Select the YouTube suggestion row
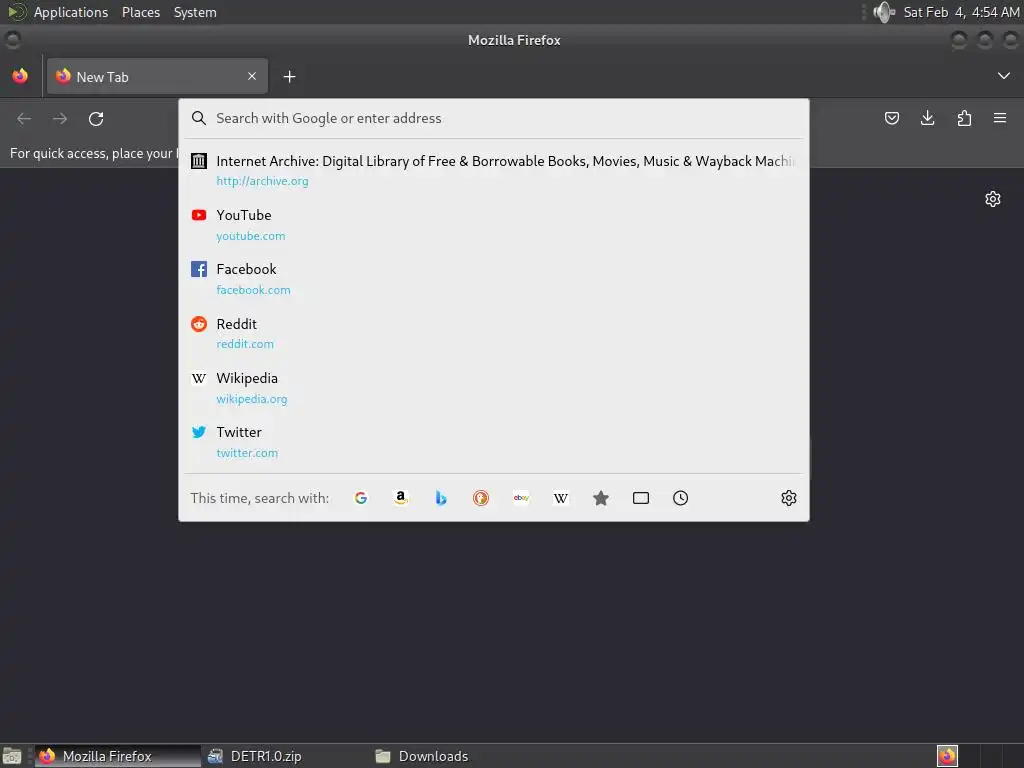The width and height of the screenshot is (1024, 768). coord(494,225)
